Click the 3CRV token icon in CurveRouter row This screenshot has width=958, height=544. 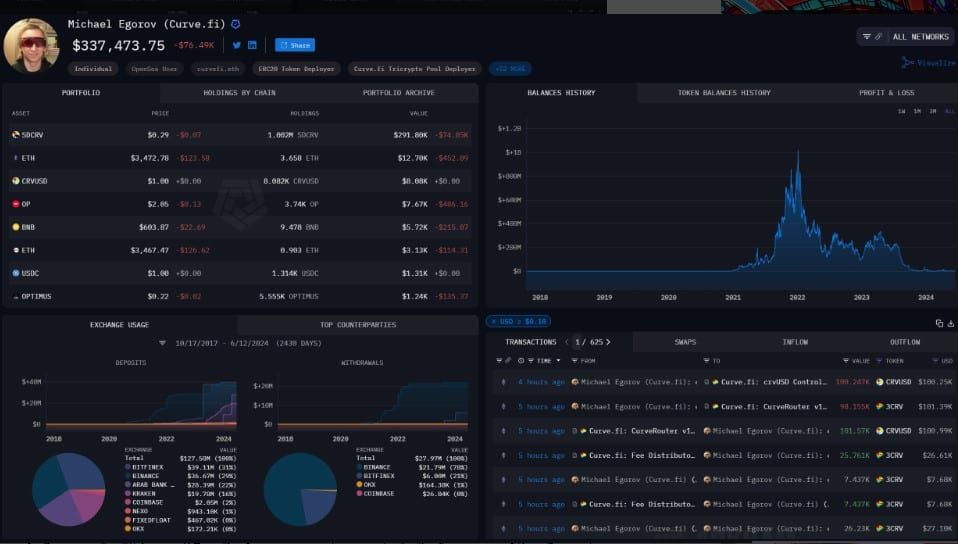880,406
